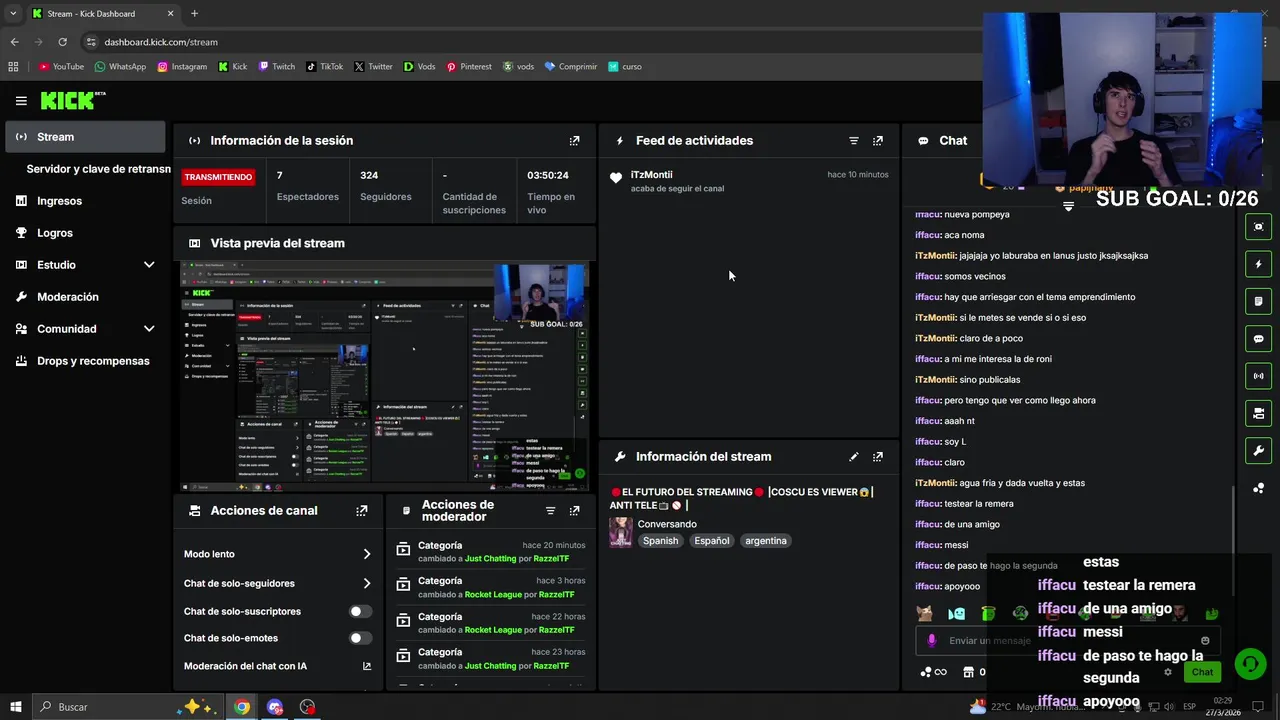Open Modo lento options chevron
The width and height of the screenshot is (1280, 720).
coord(367,554)
